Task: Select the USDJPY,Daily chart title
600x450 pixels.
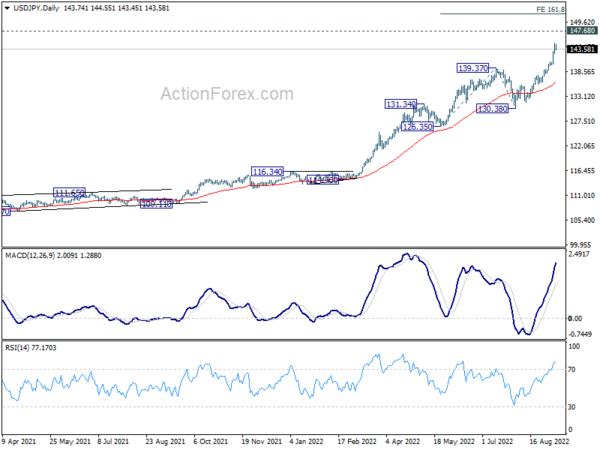Action: [x=36, y=8]
